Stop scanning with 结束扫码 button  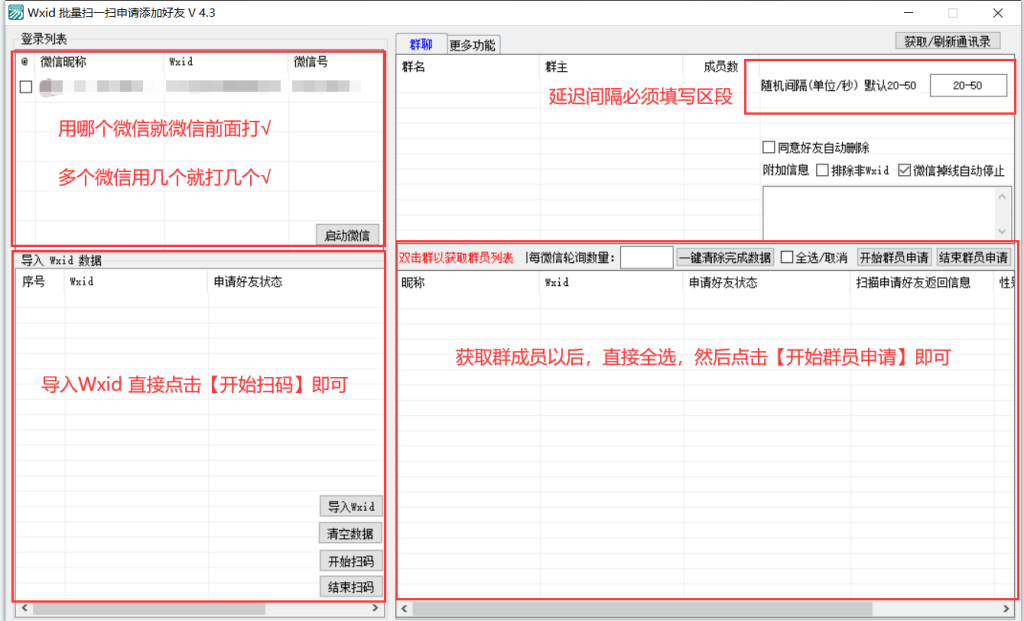(350, 586)
